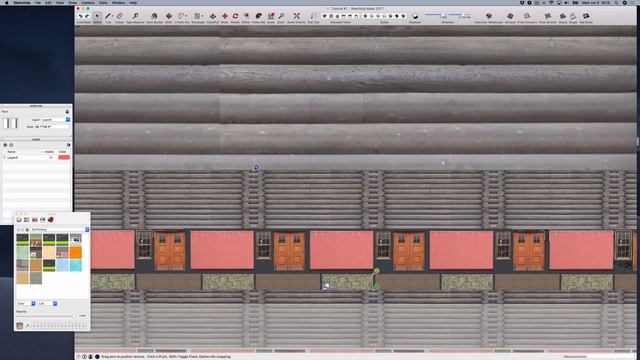Choose the Orbit tool
640x360 pixels.
coord(169,16)
